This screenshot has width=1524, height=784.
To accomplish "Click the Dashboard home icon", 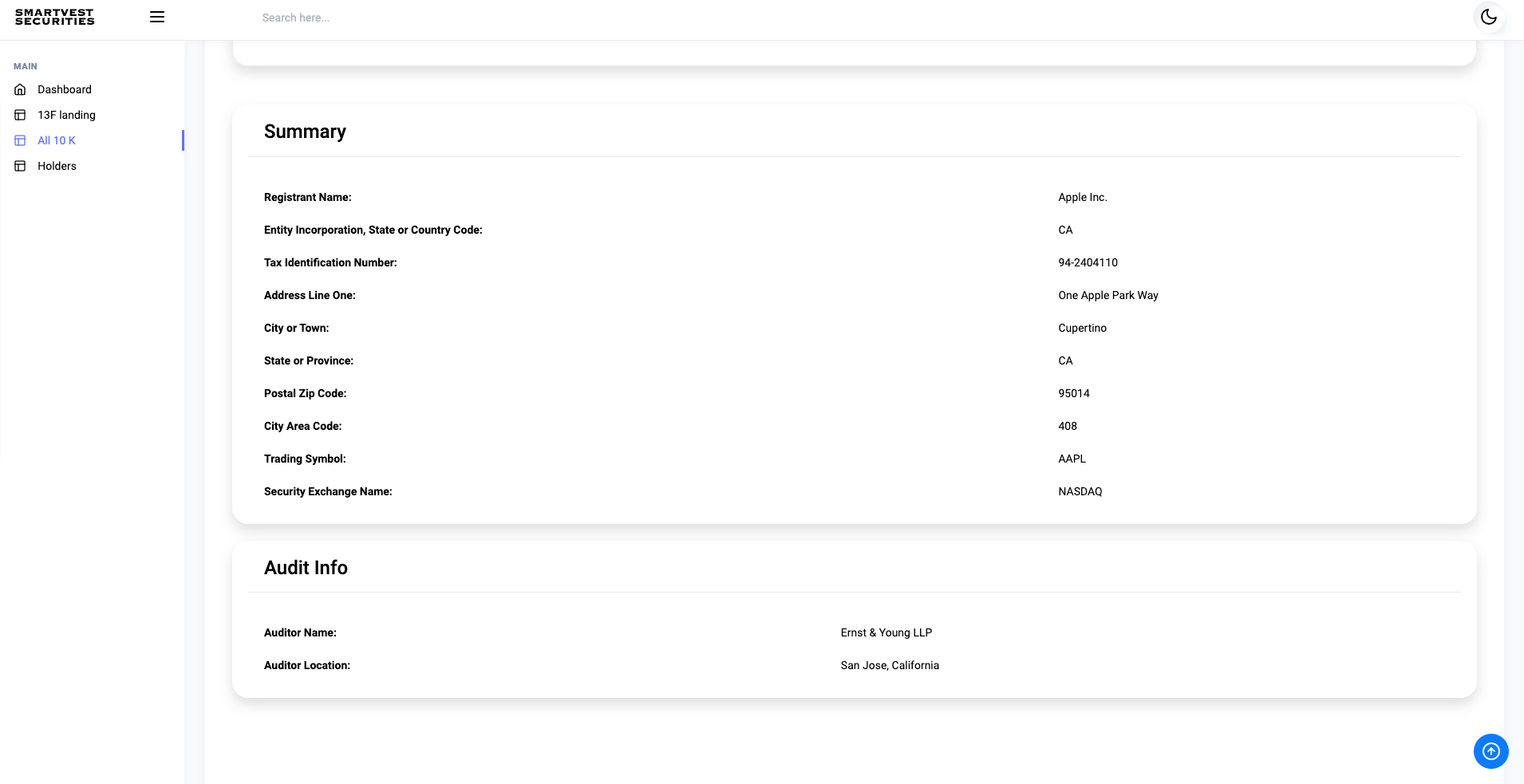I will tap(21, 89).
